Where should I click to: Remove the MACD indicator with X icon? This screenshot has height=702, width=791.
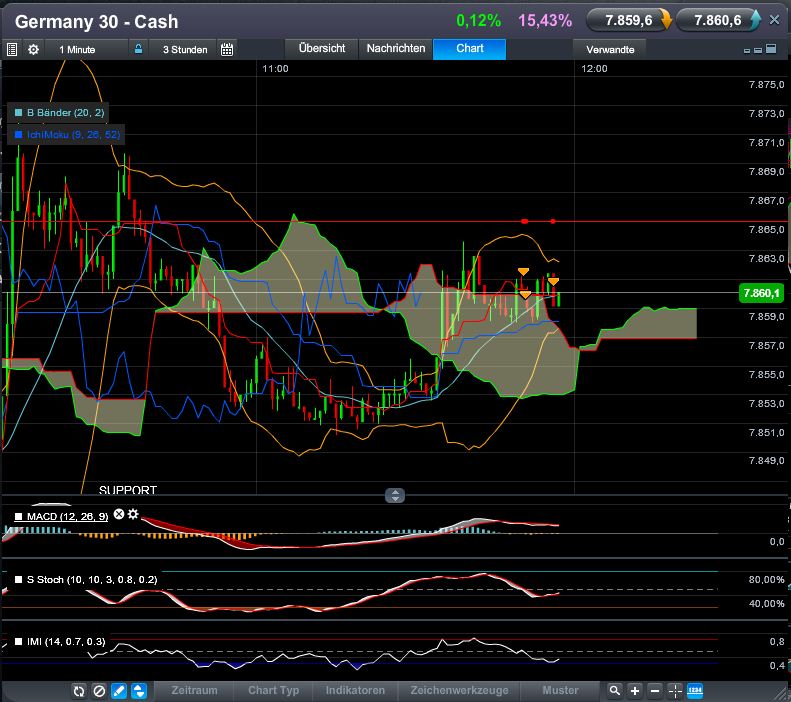119,514
